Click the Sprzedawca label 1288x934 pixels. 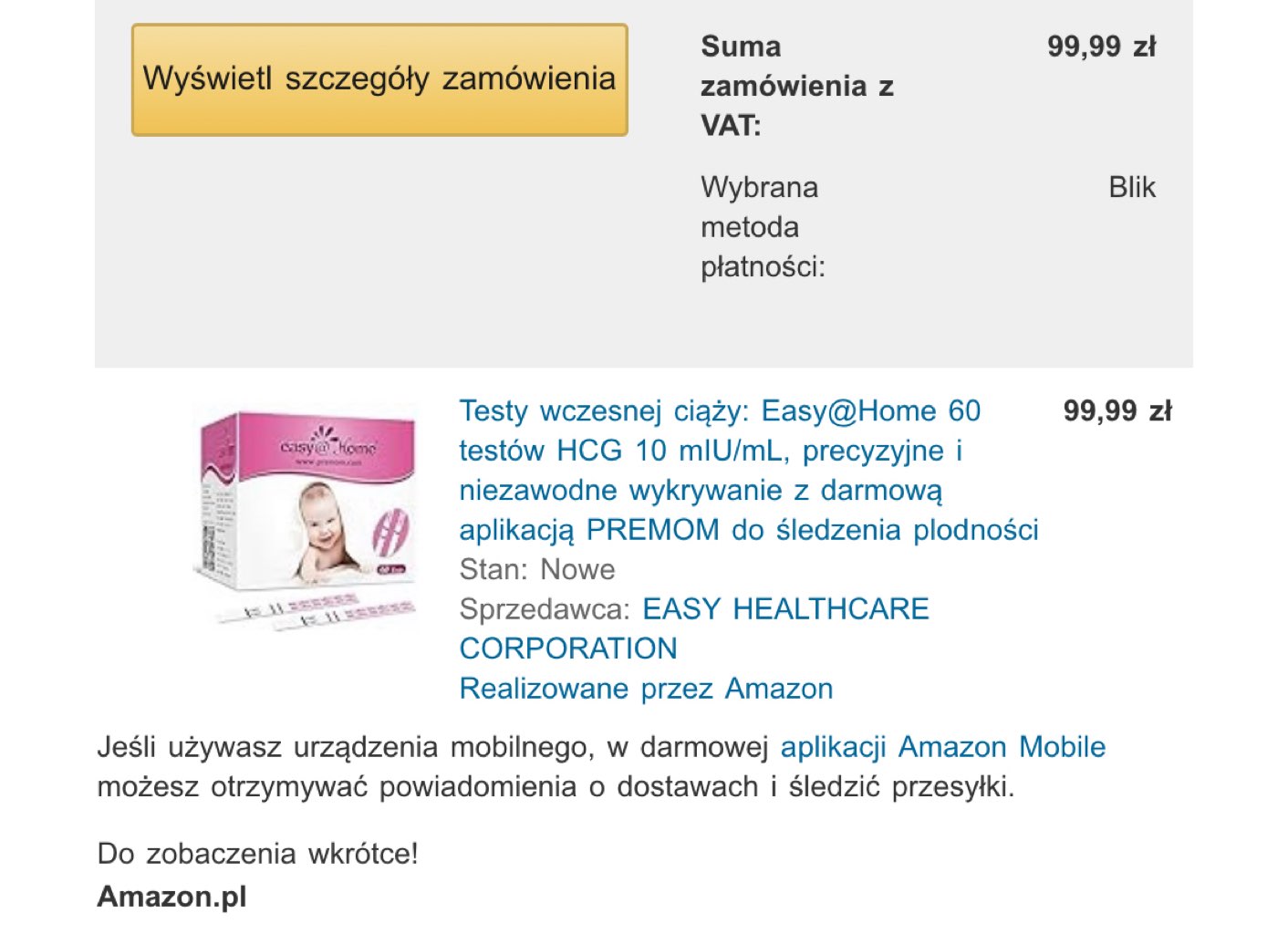(545, 609)
